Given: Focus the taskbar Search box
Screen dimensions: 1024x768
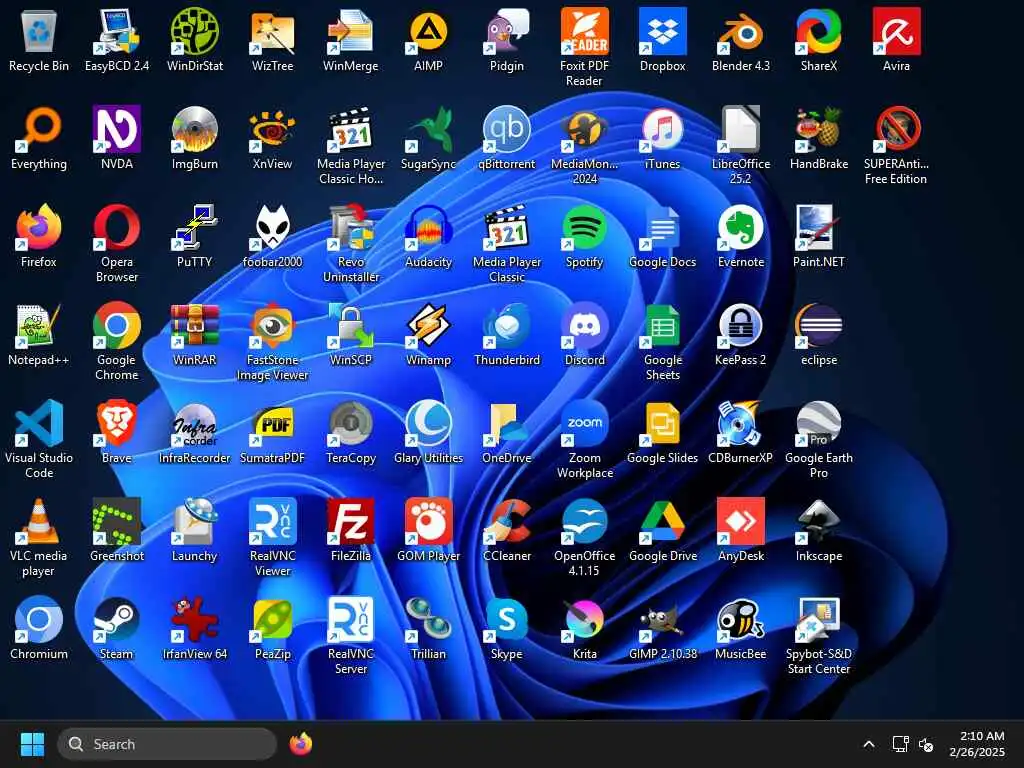Looking at the screenshot, I should 167,744.
